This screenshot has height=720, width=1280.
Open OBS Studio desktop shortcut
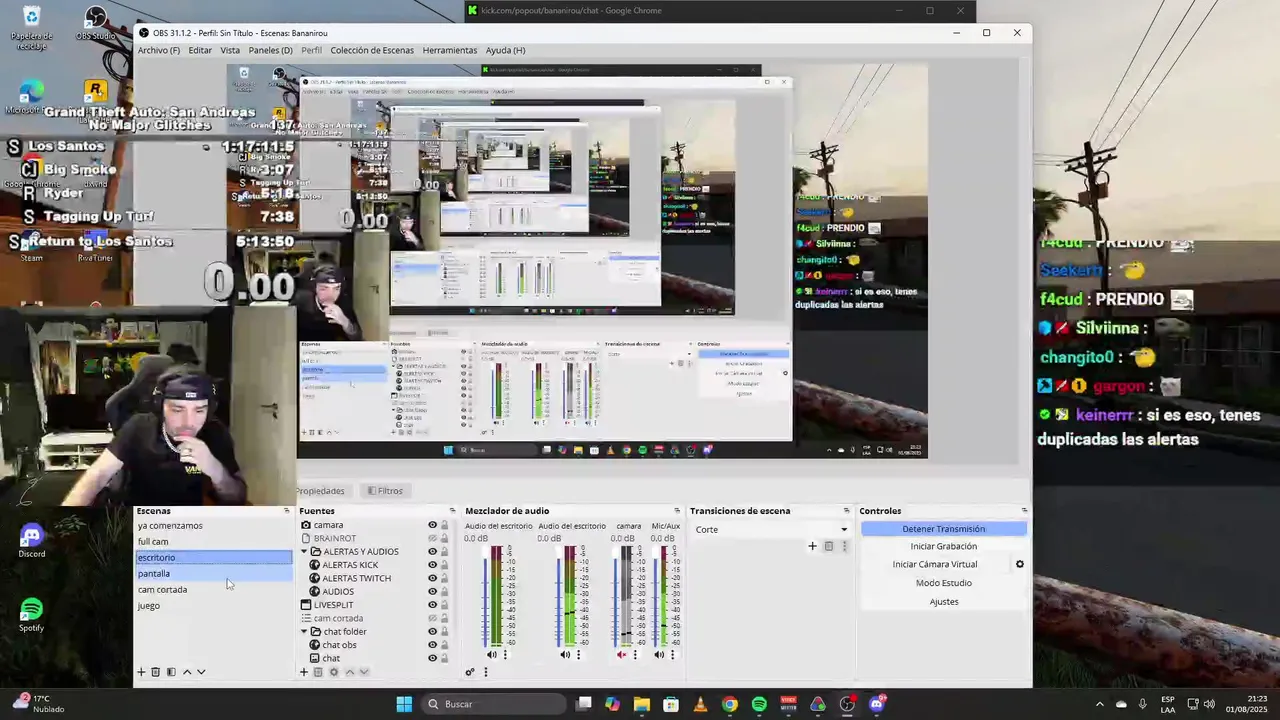tap(95, 23)
